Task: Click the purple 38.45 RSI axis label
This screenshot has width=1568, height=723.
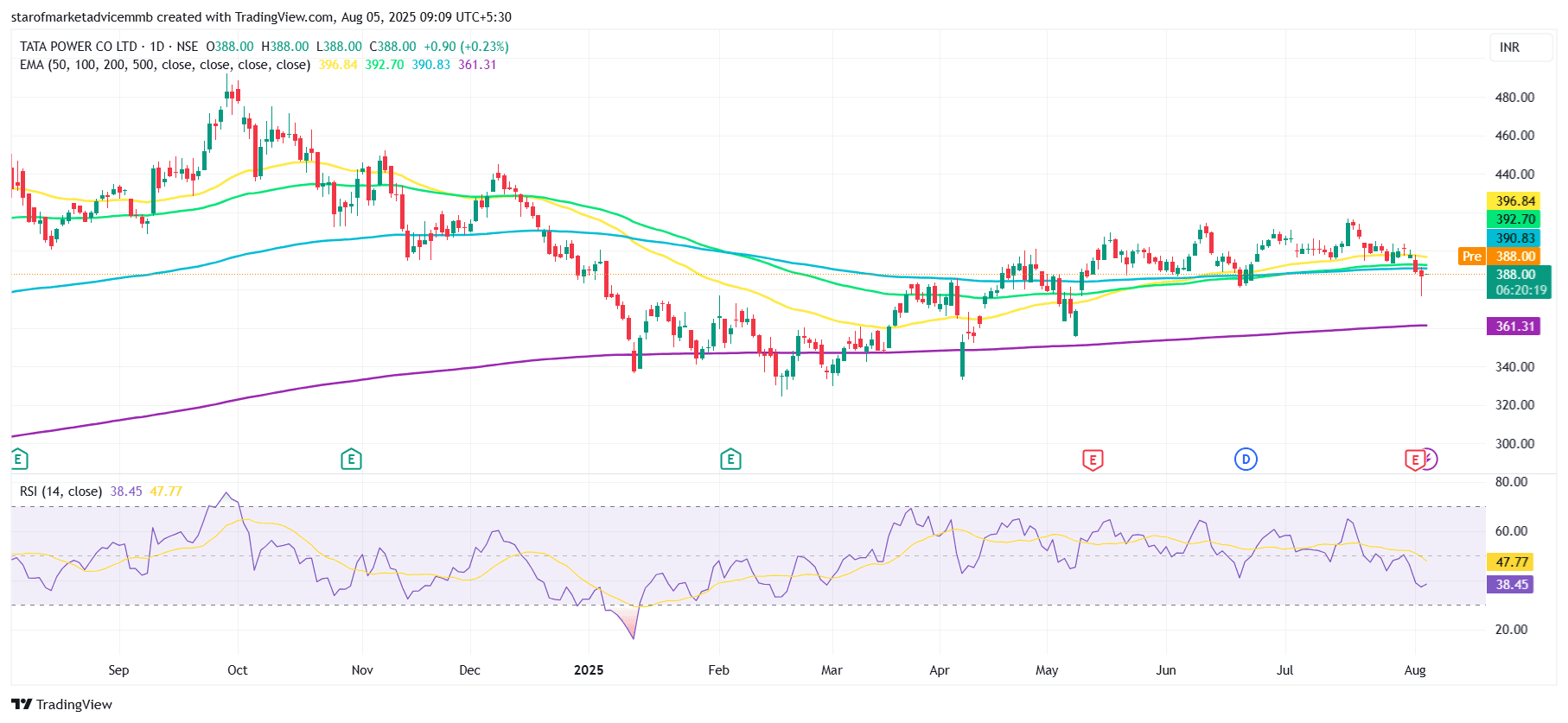Action: [x=1512, y=585]
